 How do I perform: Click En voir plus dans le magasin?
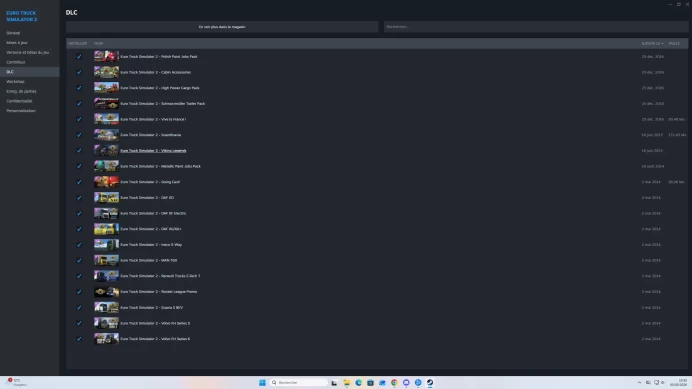point(222,27)
